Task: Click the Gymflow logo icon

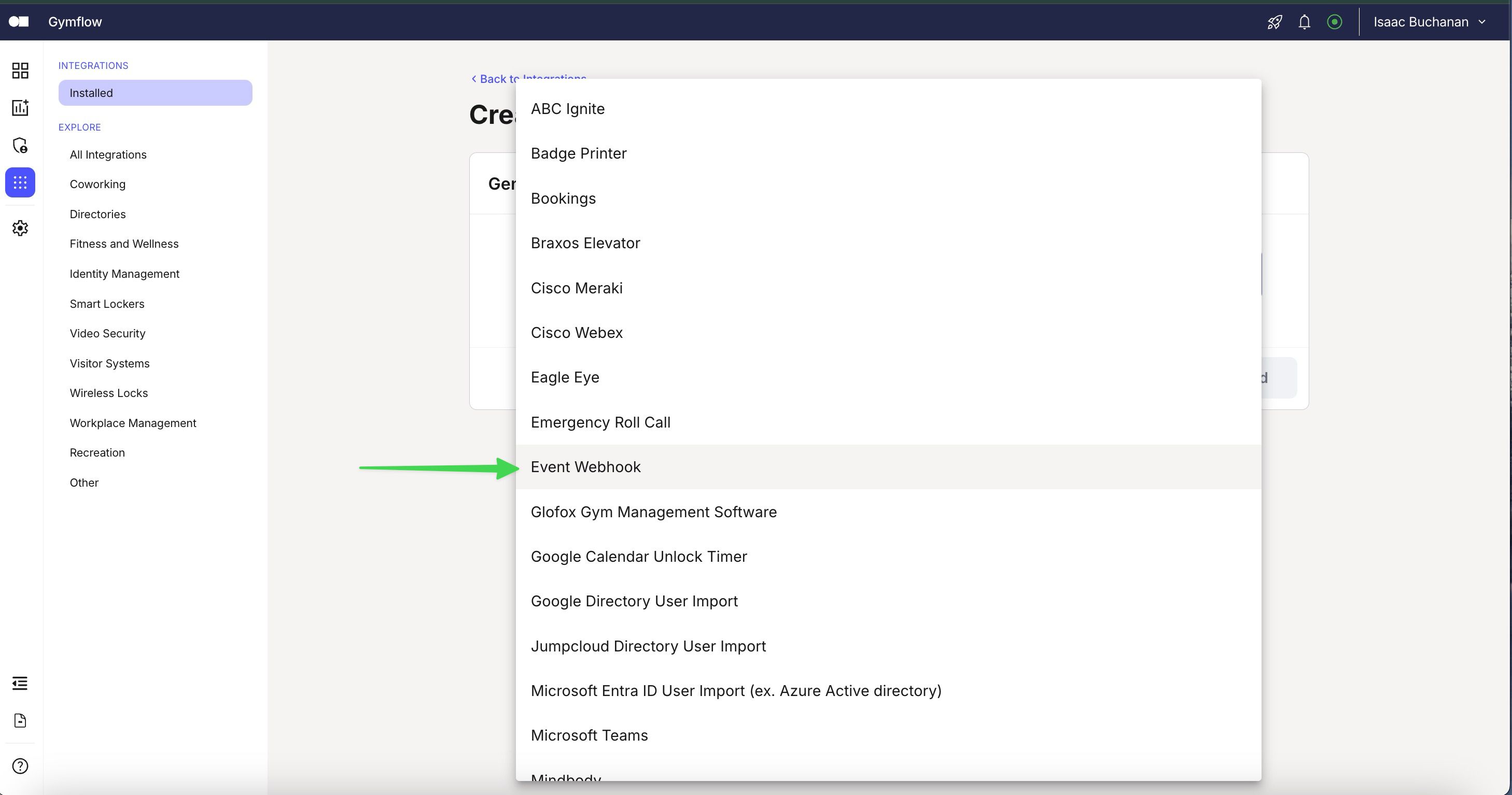Action: [x=19, y=22]
